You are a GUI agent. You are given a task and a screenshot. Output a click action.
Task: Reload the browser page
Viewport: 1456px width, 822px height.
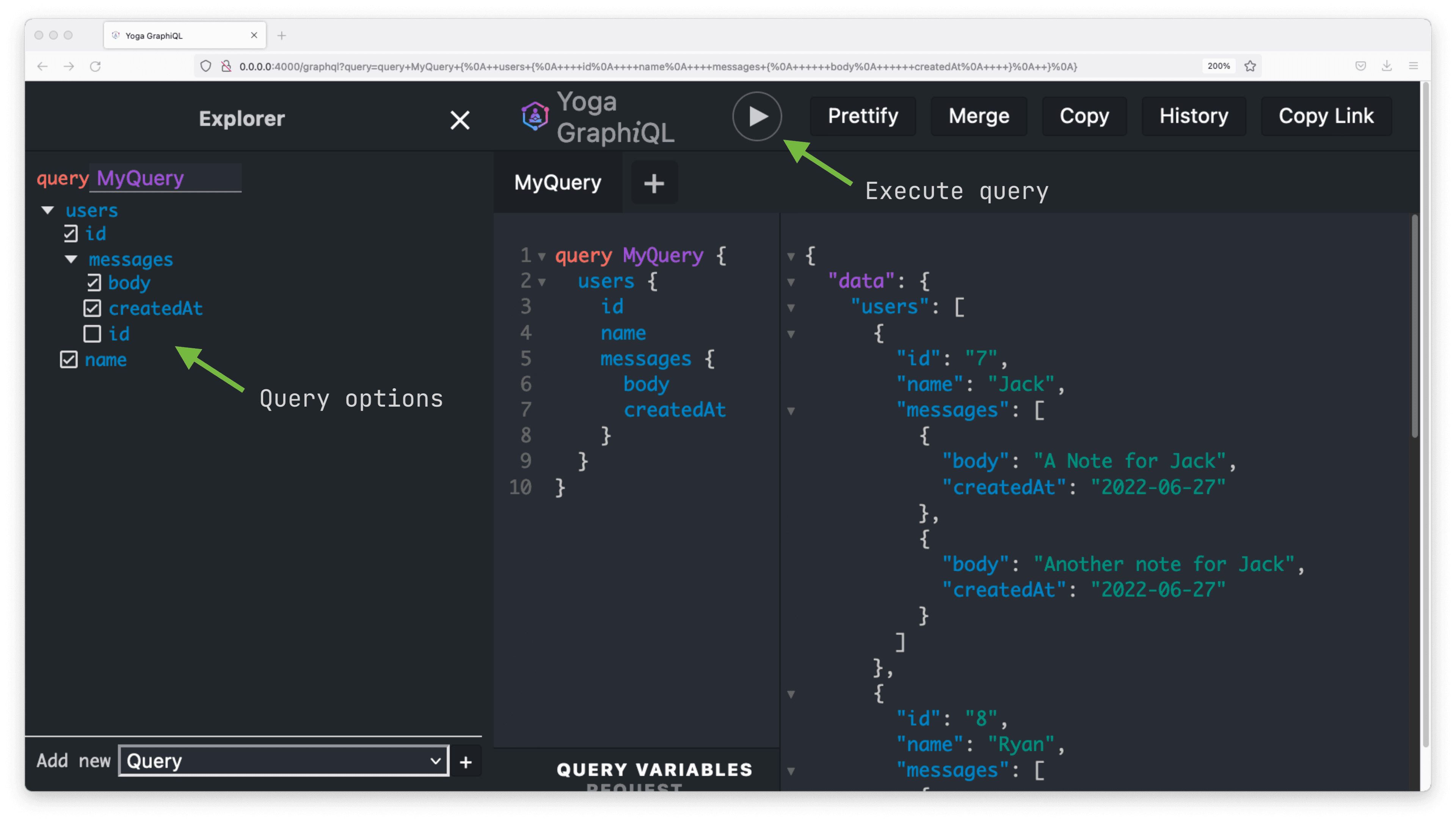pyautogui.click(x=96, y=67)
